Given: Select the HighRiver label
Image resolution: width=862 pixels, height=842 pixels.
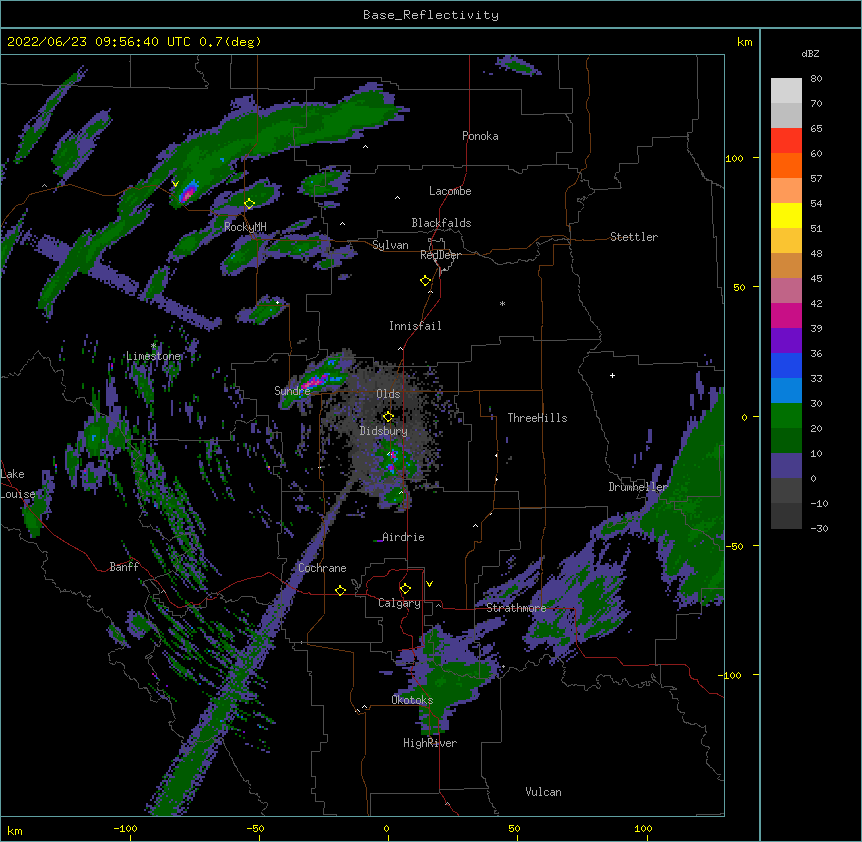Looking at the screenshot, I should [x=430, y=743].
